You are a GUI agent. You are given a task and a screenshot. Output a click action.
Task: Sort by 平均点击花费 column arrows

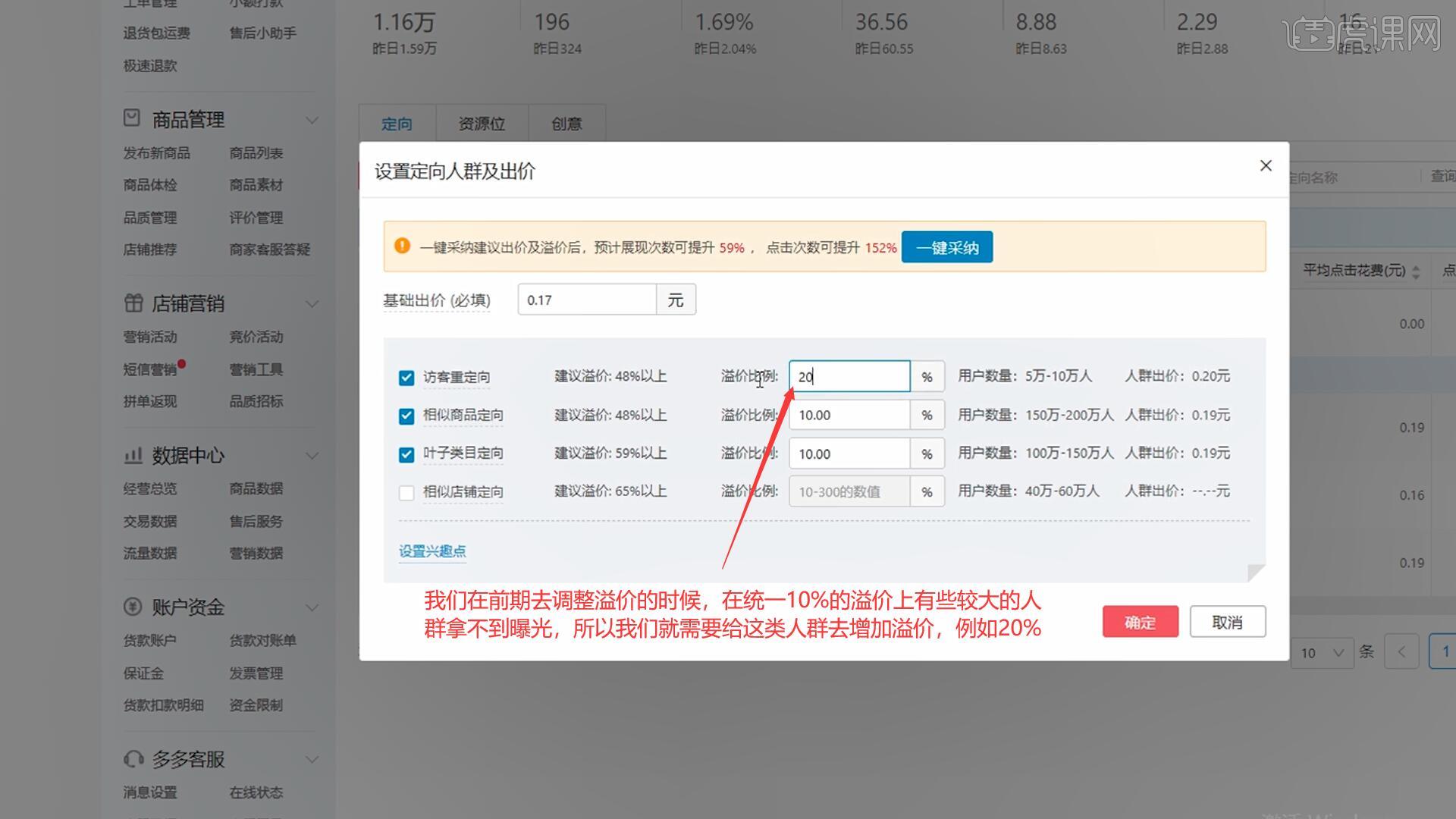pyautogui.click(x=1416, y=271)
